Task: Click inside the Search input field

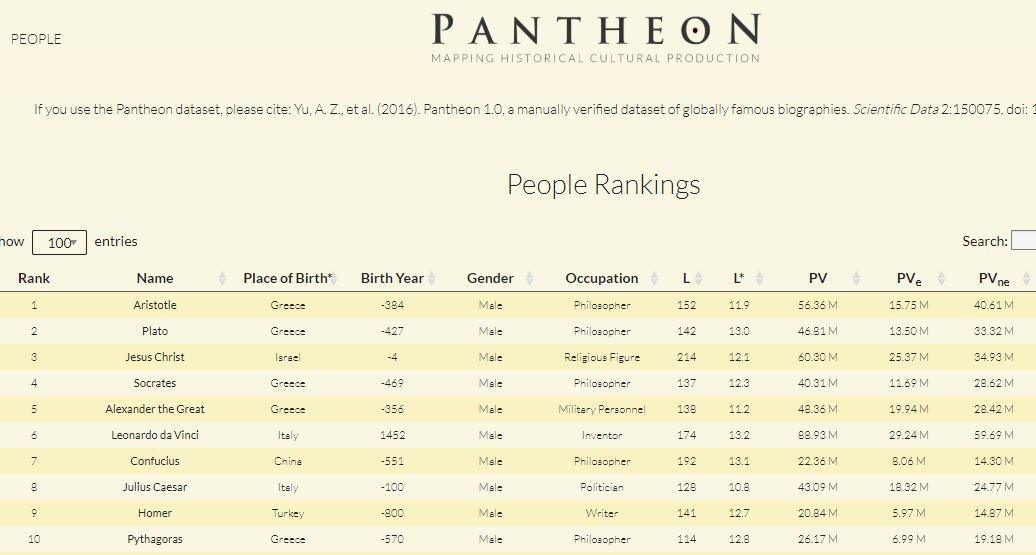Action: tap(1023, 241)
